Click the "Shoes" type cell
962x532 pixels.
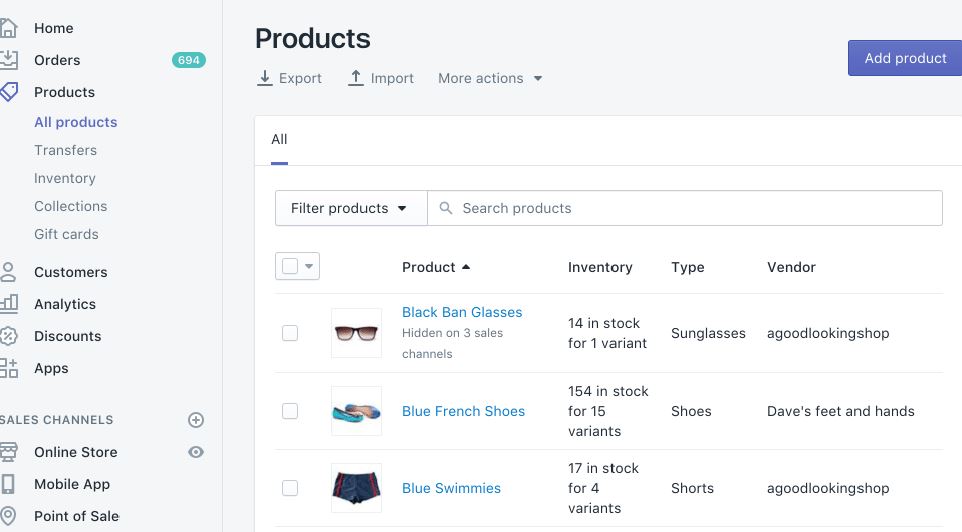691,411
